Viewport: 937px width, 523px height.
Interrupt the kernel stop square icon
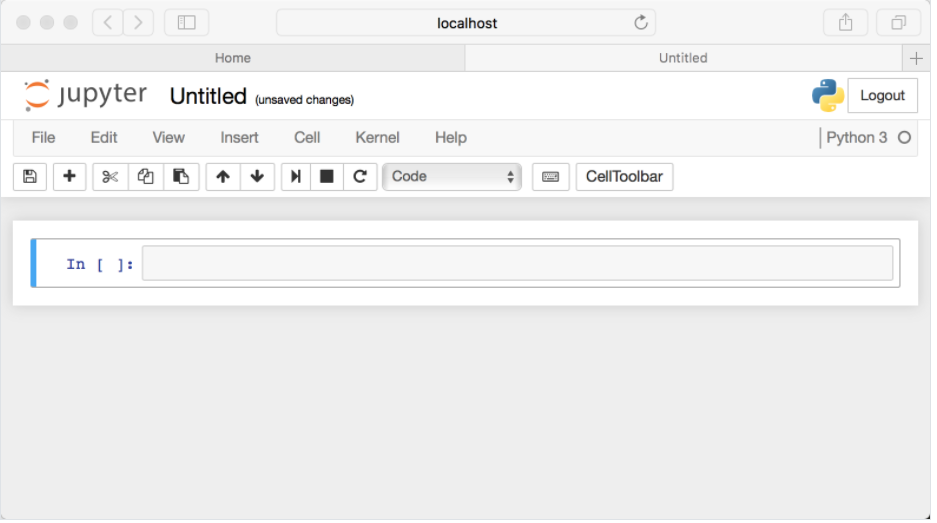click(327, 177)
